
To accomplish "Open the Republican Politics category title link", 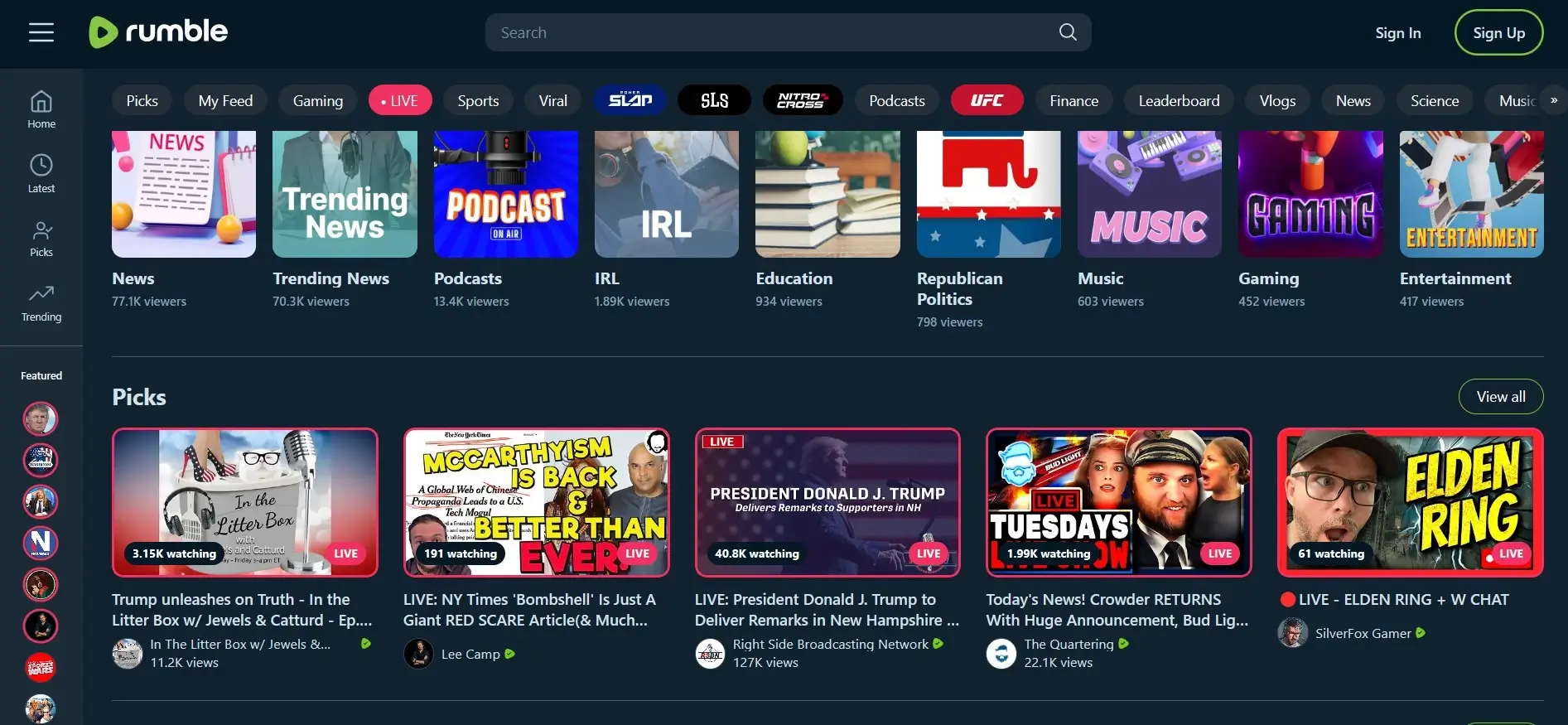I will (x=960, y=289).
